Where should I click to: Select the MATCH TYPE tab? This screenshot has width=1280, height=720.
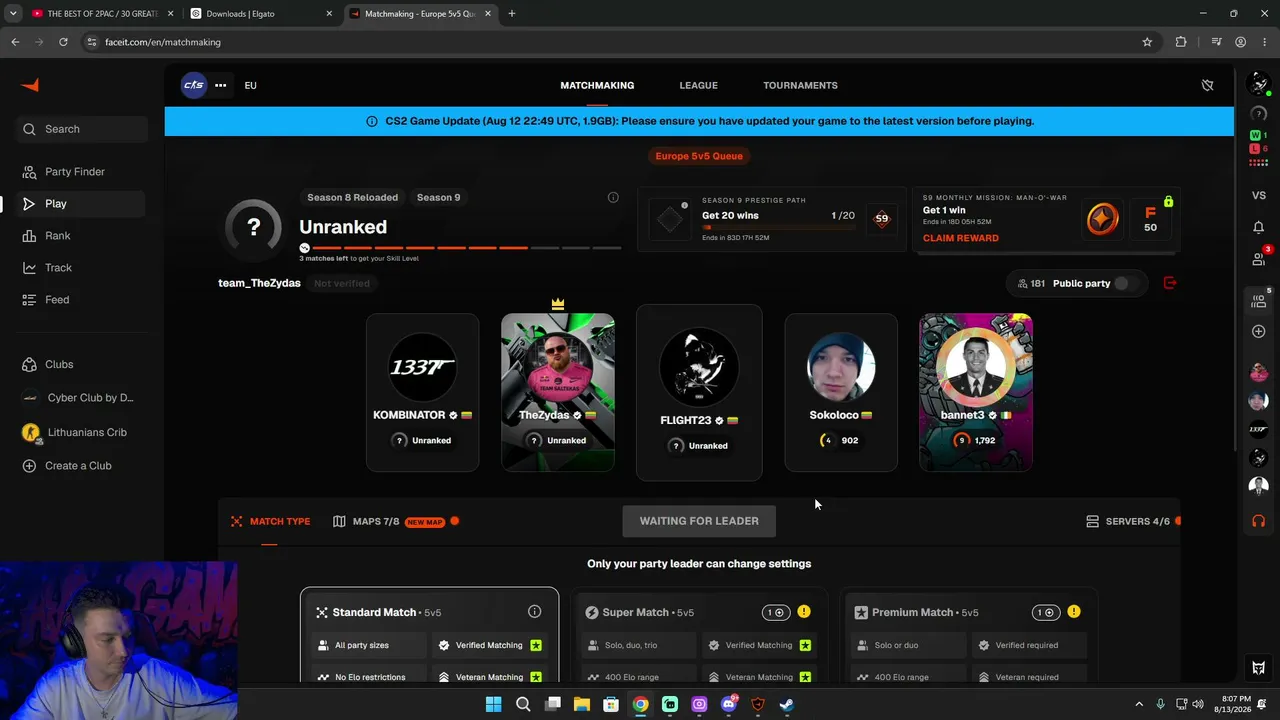point(270,521)
